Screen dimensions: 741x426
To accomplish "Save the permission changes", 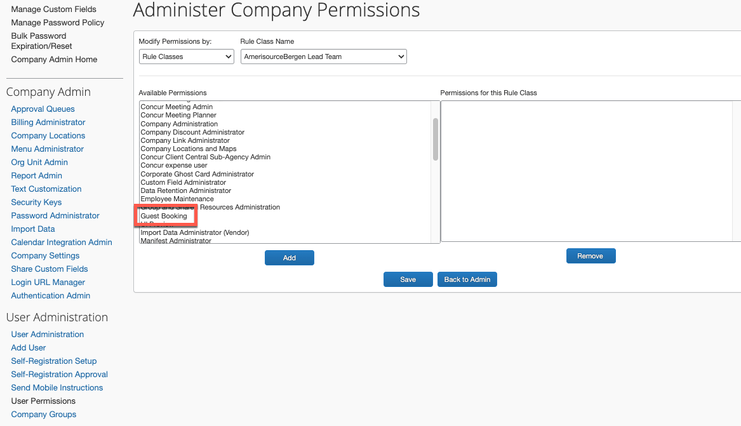I will (x=408, y=279).
